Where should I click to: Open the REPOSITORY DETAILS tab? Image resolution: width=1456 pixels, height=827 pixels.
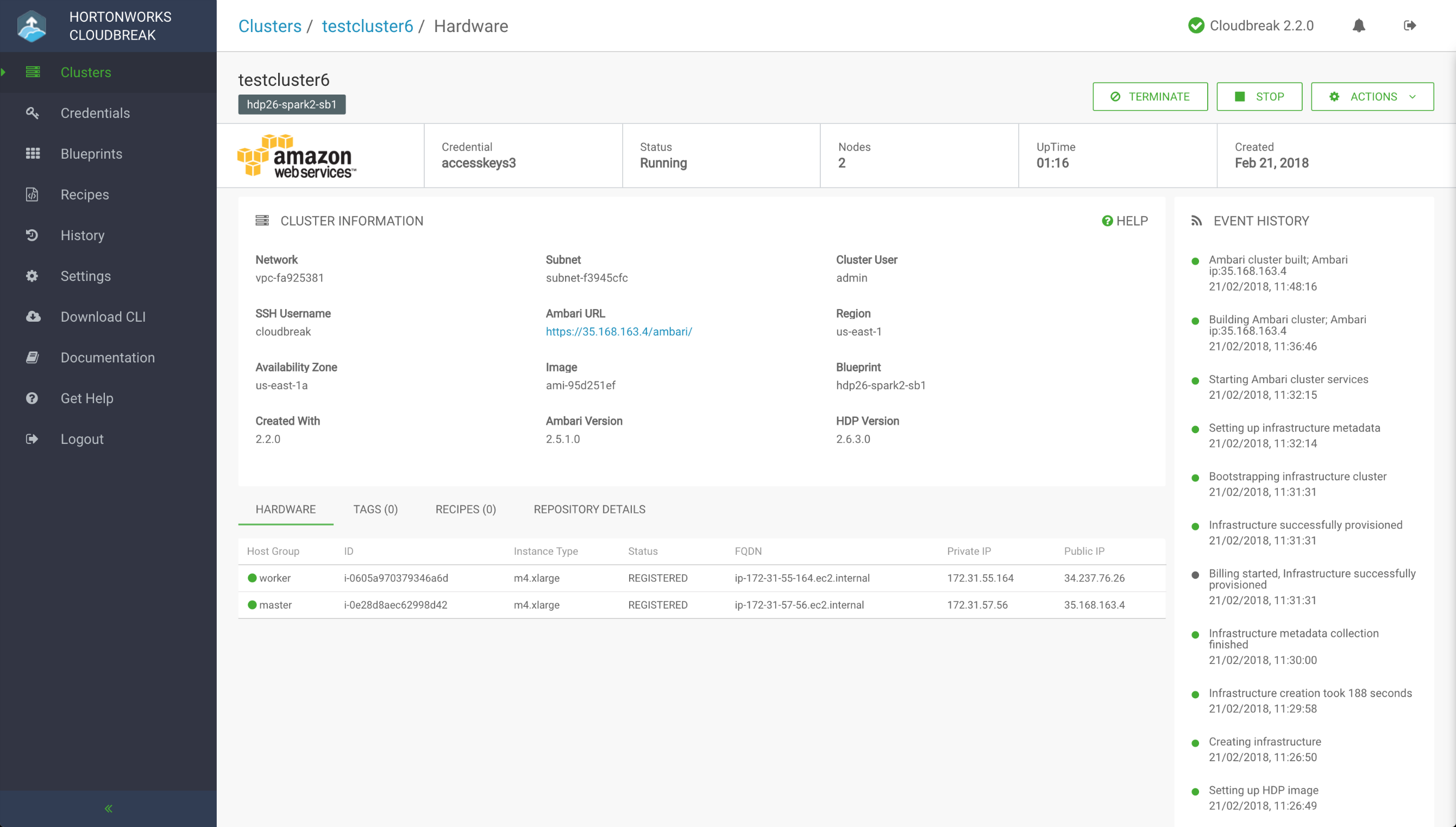pos(589,510)
